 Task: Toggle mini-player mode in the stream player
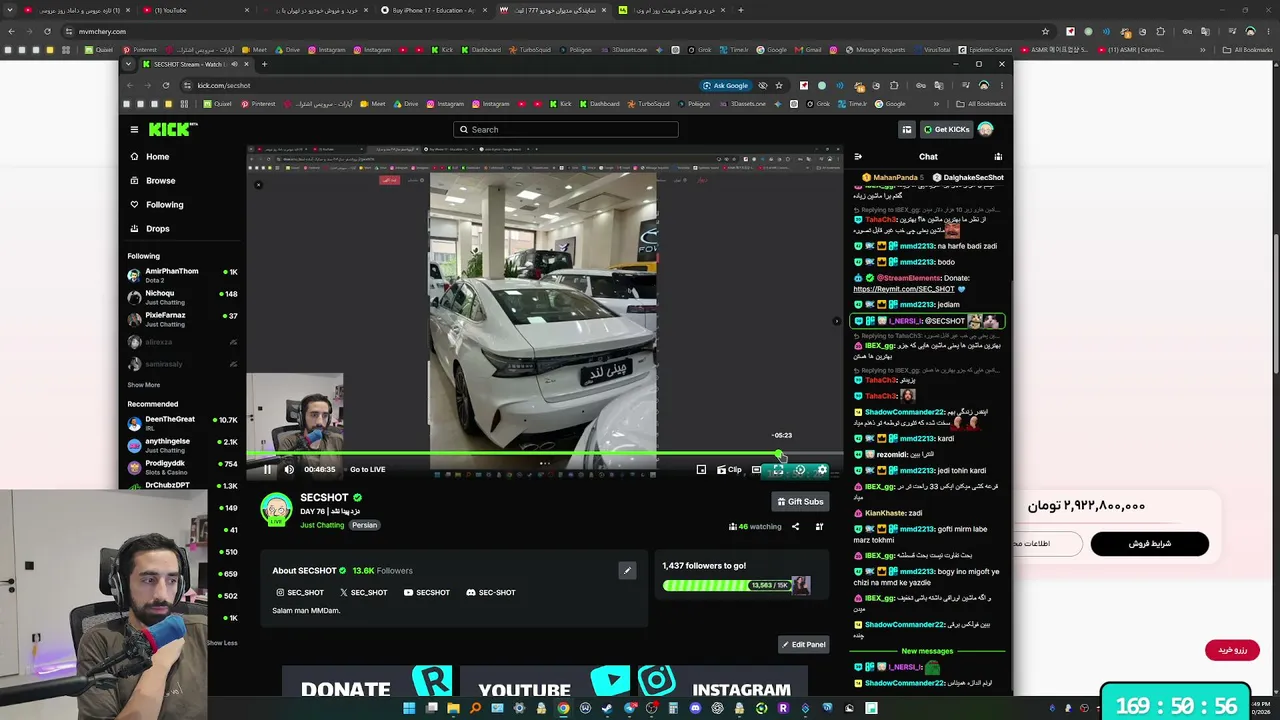[701, 469]
